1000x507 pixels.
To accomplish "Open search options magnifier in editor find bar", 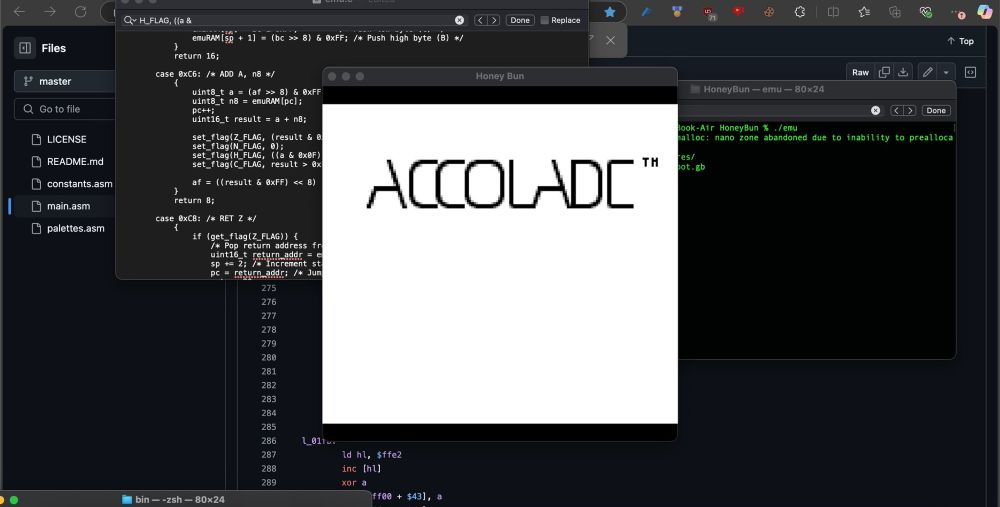I will click(x=129, y=20).
